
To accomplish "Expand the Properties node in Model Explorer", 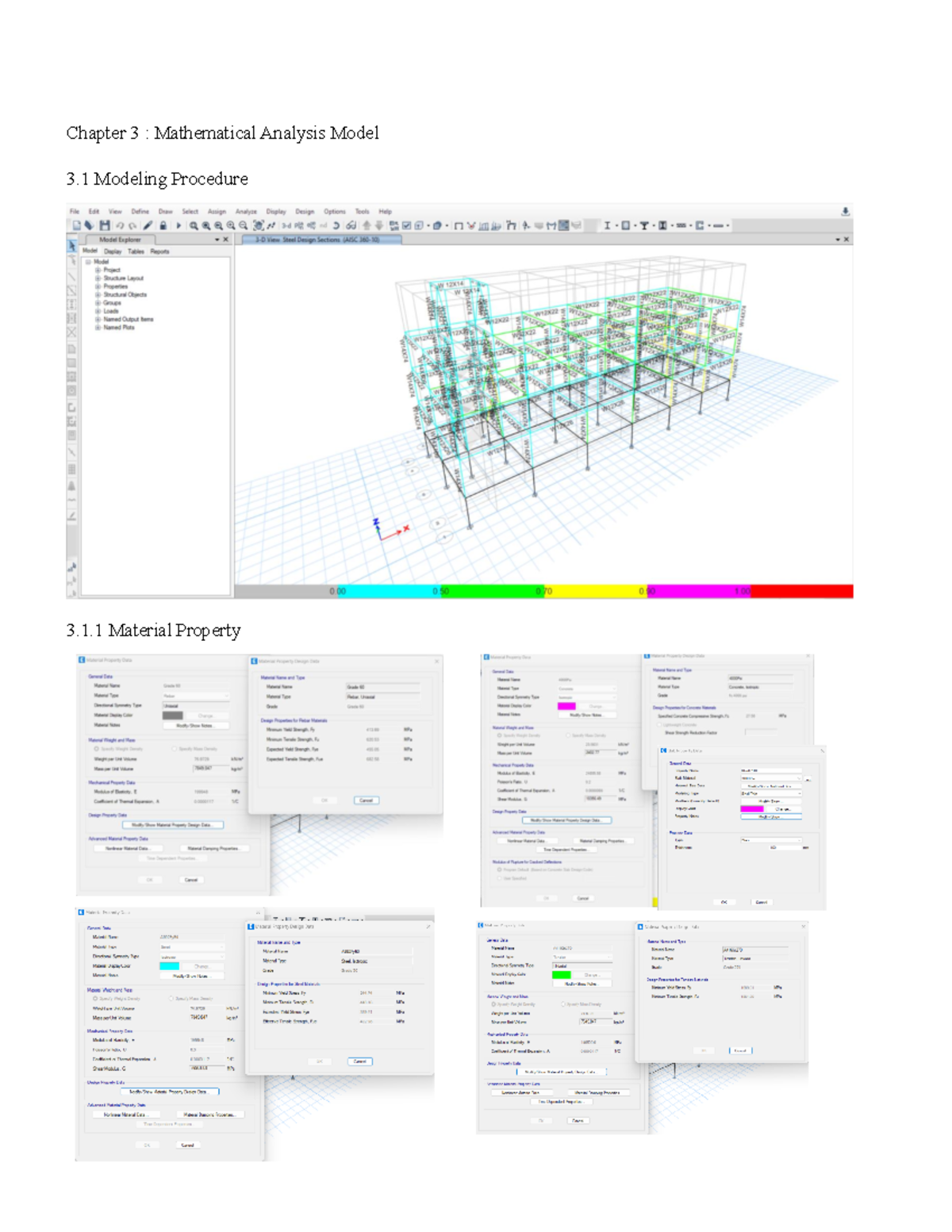I will (x=98, y=286).
